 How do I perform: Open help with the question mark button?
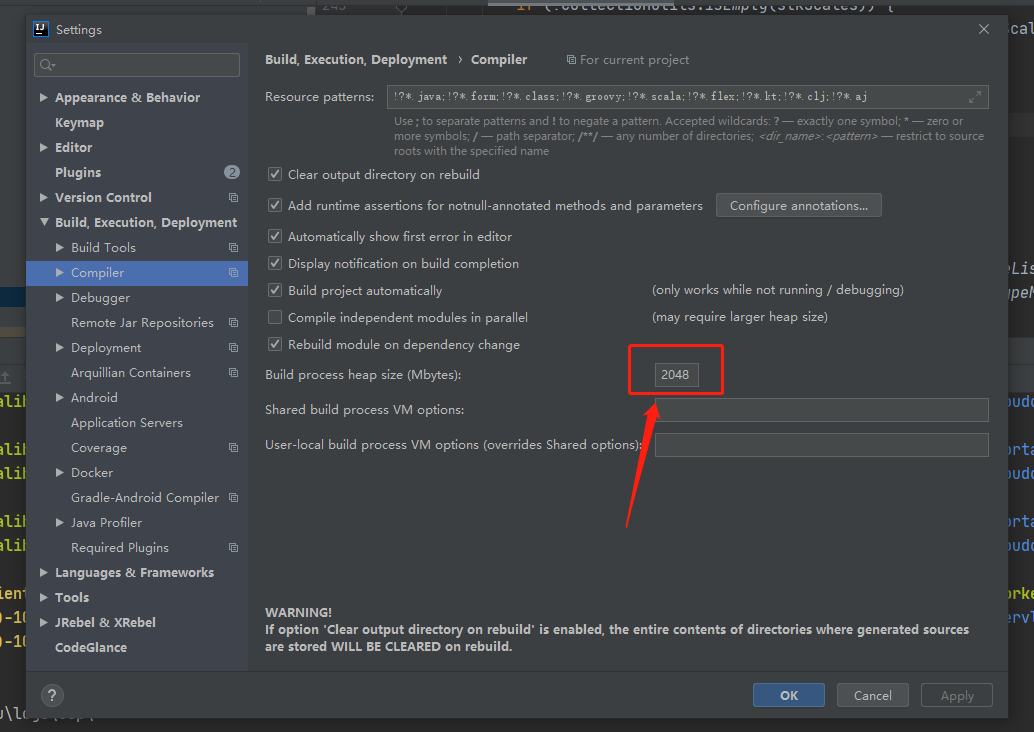point(52,695)
